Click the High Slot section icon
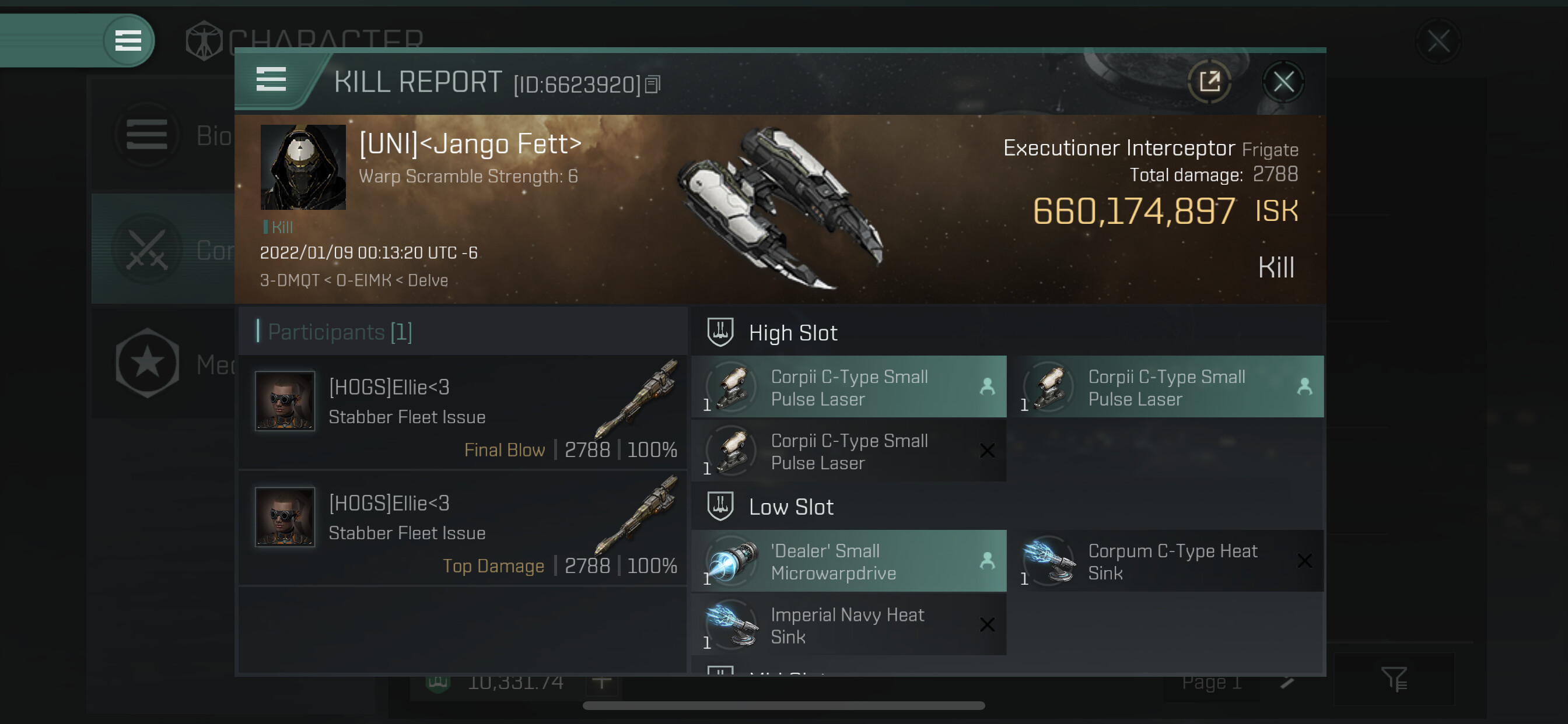Image resolution: width=1568 pixels, height=724 pixels. 720,332
